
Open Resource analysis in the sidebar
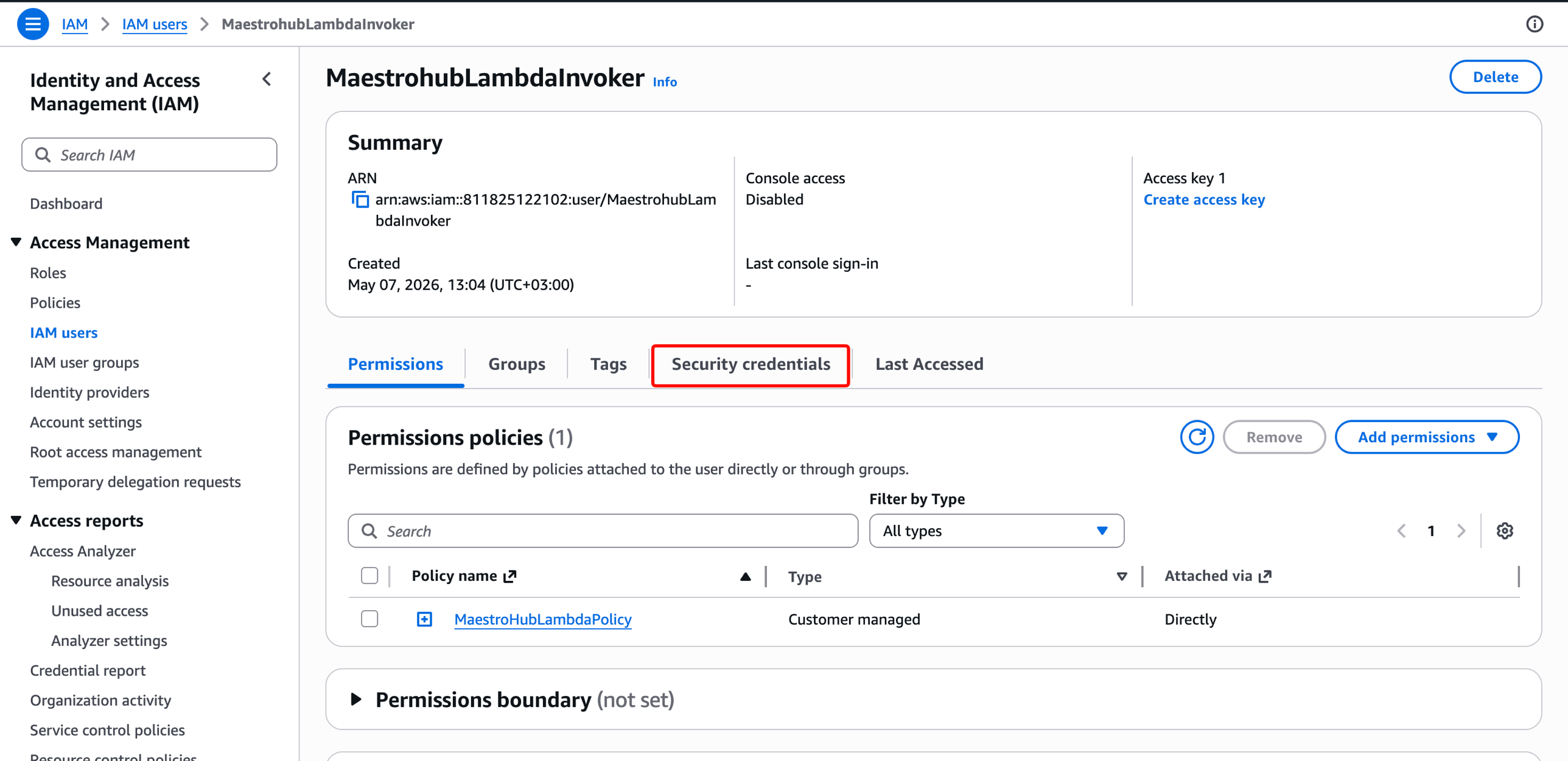110,580
